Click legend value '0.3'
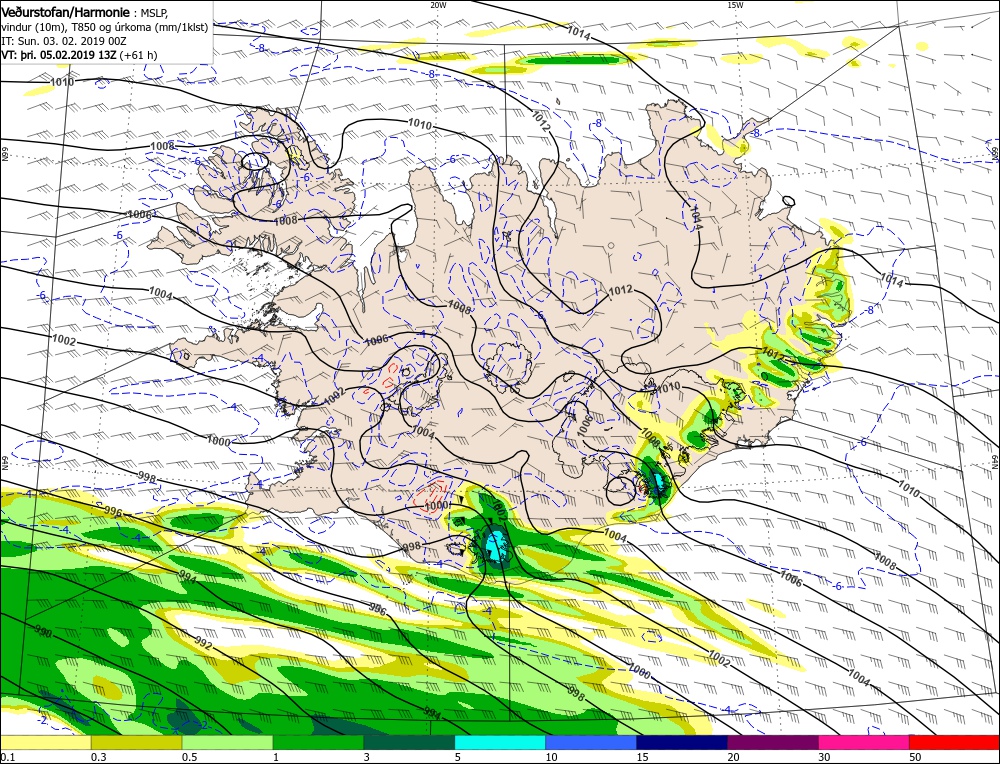The image size is (1000, 764). pyautogui.click(x=97, y=756)
